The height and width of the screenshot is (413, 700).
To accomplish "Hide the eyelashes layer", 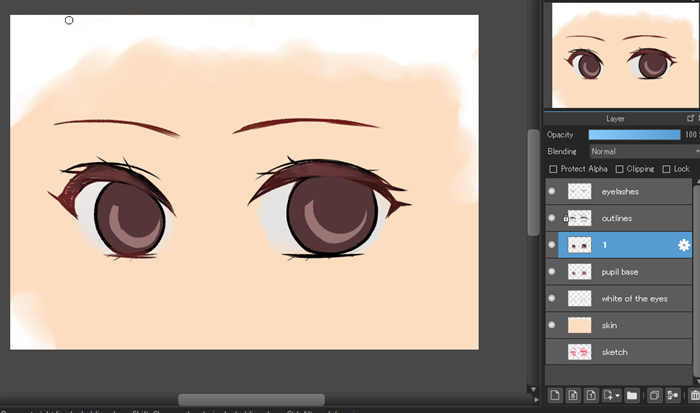I will pyautogui.click(x=551, y=191).
